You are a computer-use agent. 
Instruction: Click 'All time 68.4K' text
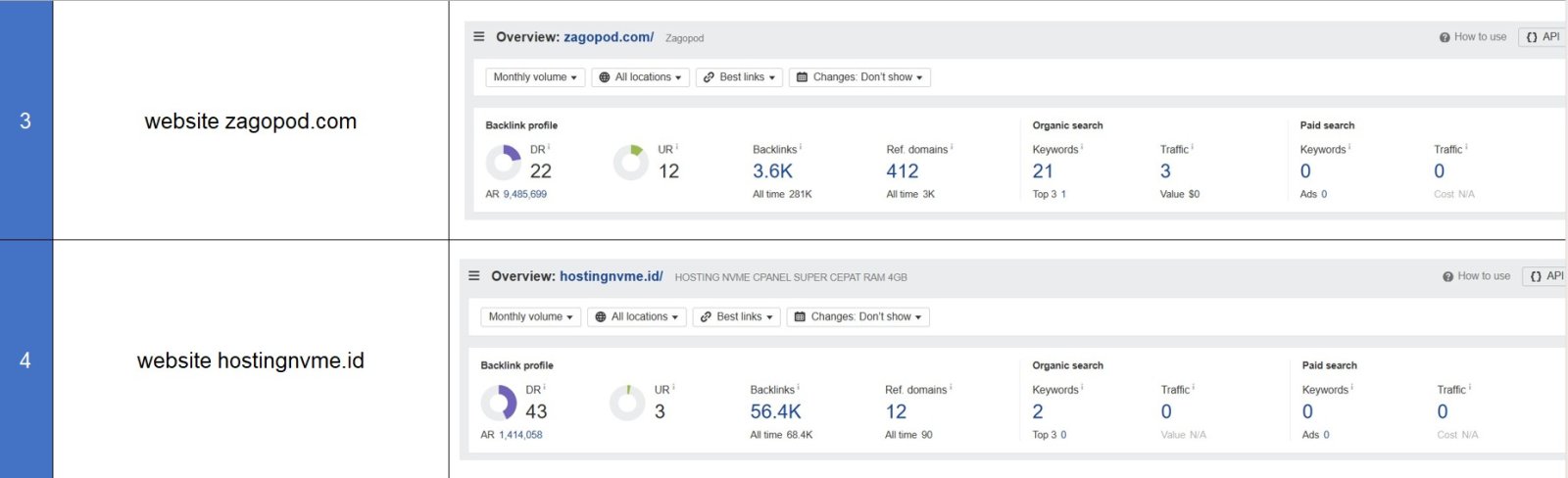(x=781, y=435)
